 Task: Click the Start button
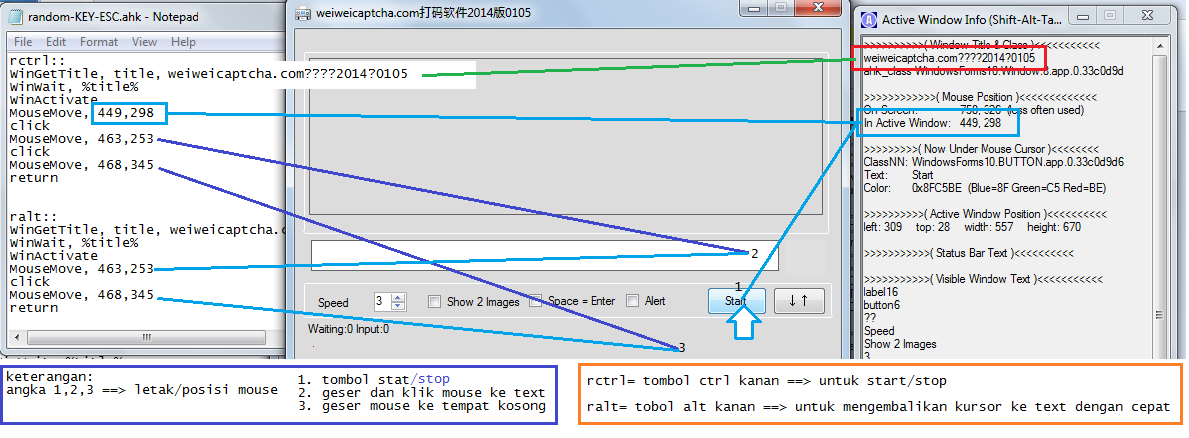[x=736, y=300]
